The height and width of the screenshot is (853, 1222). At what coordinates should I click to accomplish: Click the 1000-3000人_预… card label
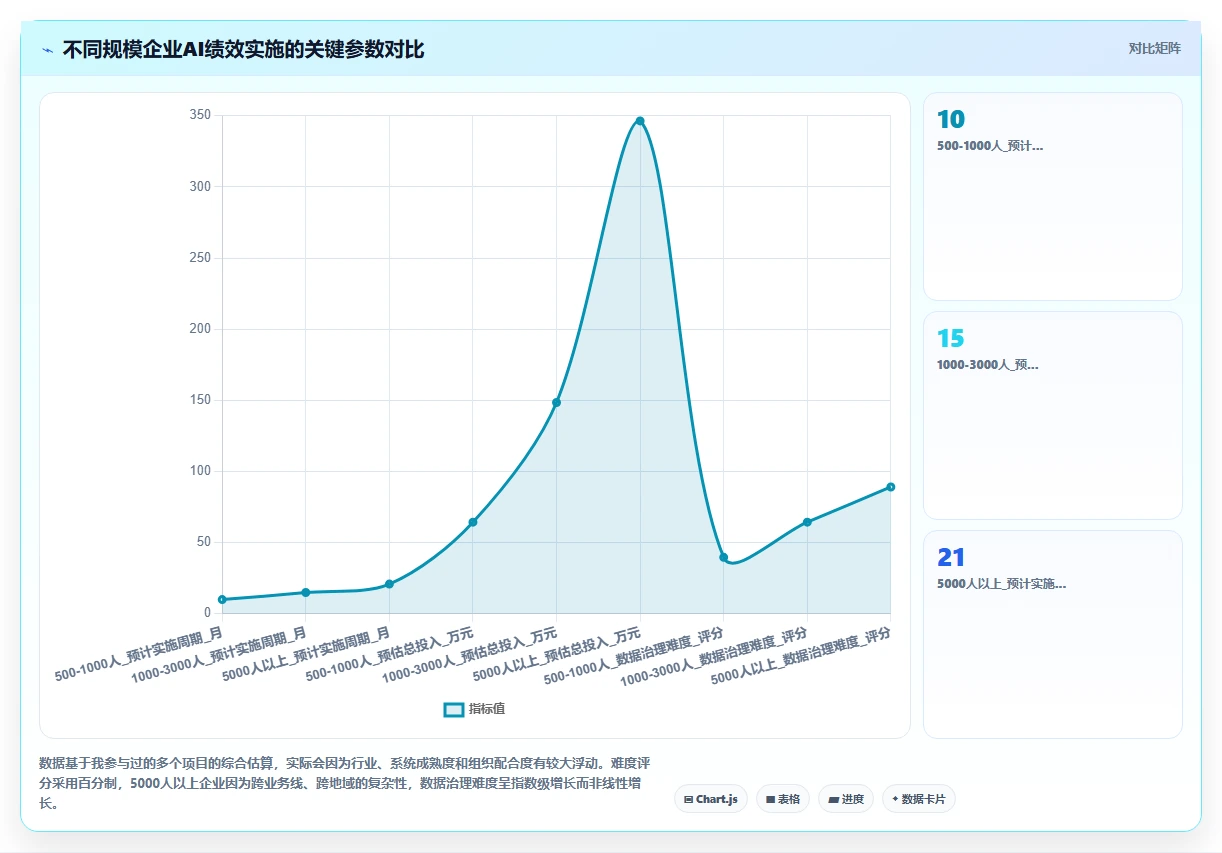988,365
